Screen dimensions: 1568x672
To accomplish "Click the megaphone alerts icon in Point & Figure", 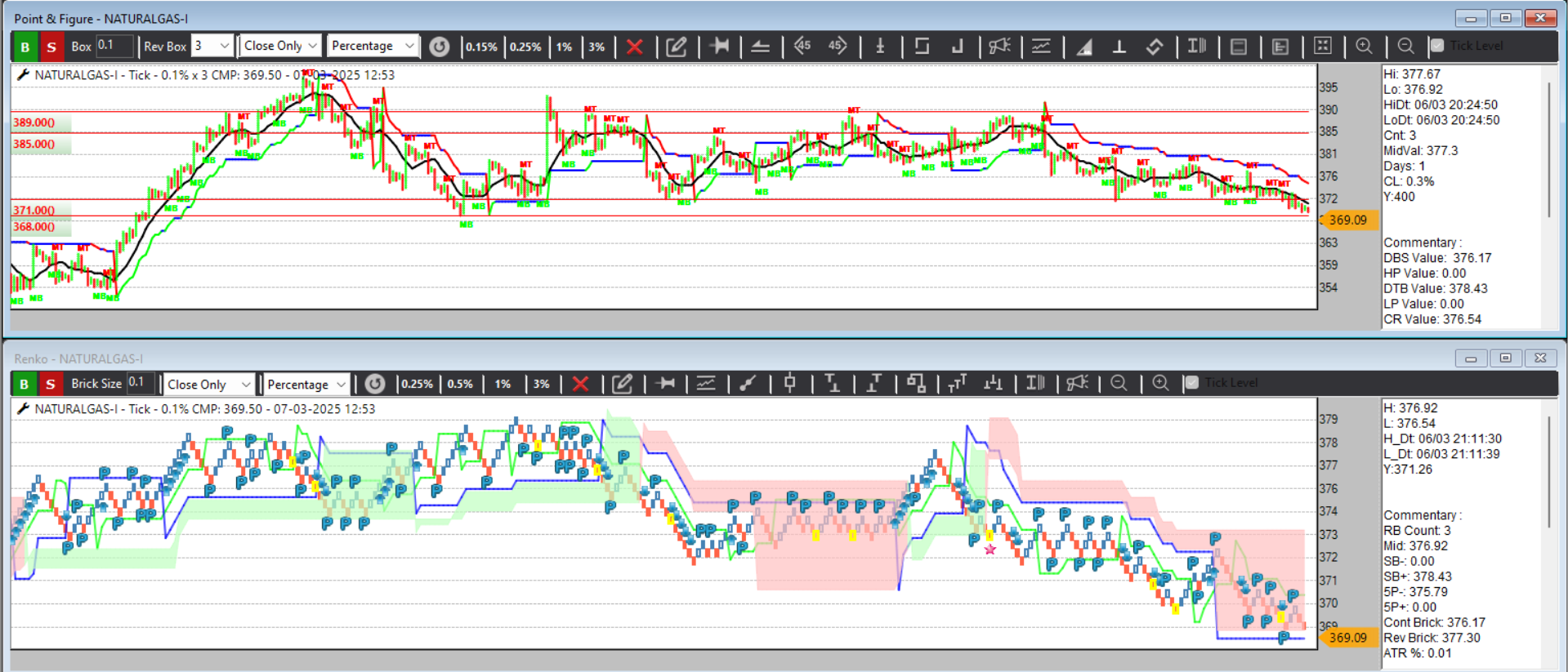I will (x=999, y=46).
